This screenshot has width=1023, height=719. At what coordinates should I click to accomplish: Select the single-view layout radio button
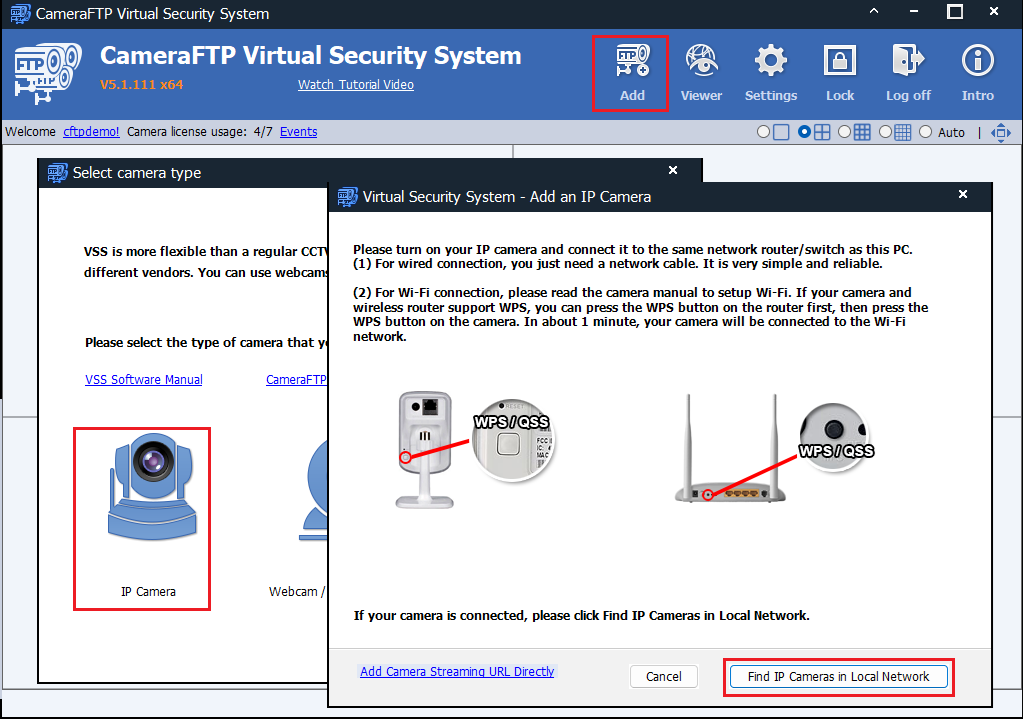764,132
